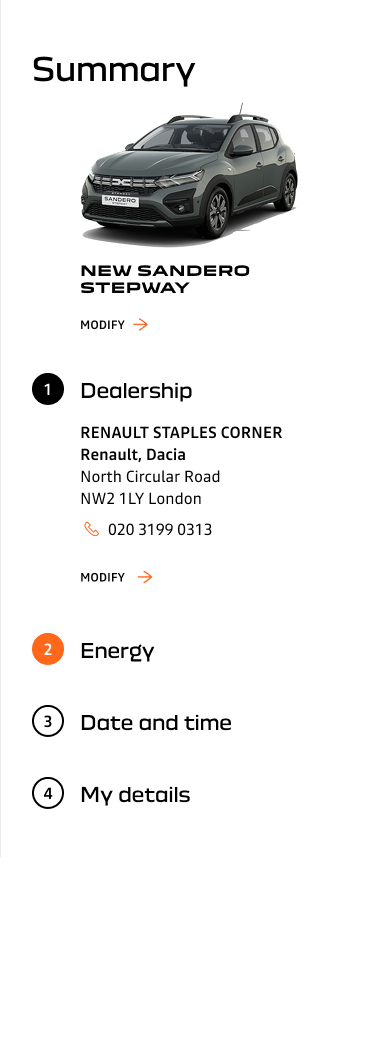The width and height of the screenshot is (390, 1059).
Task: Select the outlined step 4 circle
Action: (48, 793)
